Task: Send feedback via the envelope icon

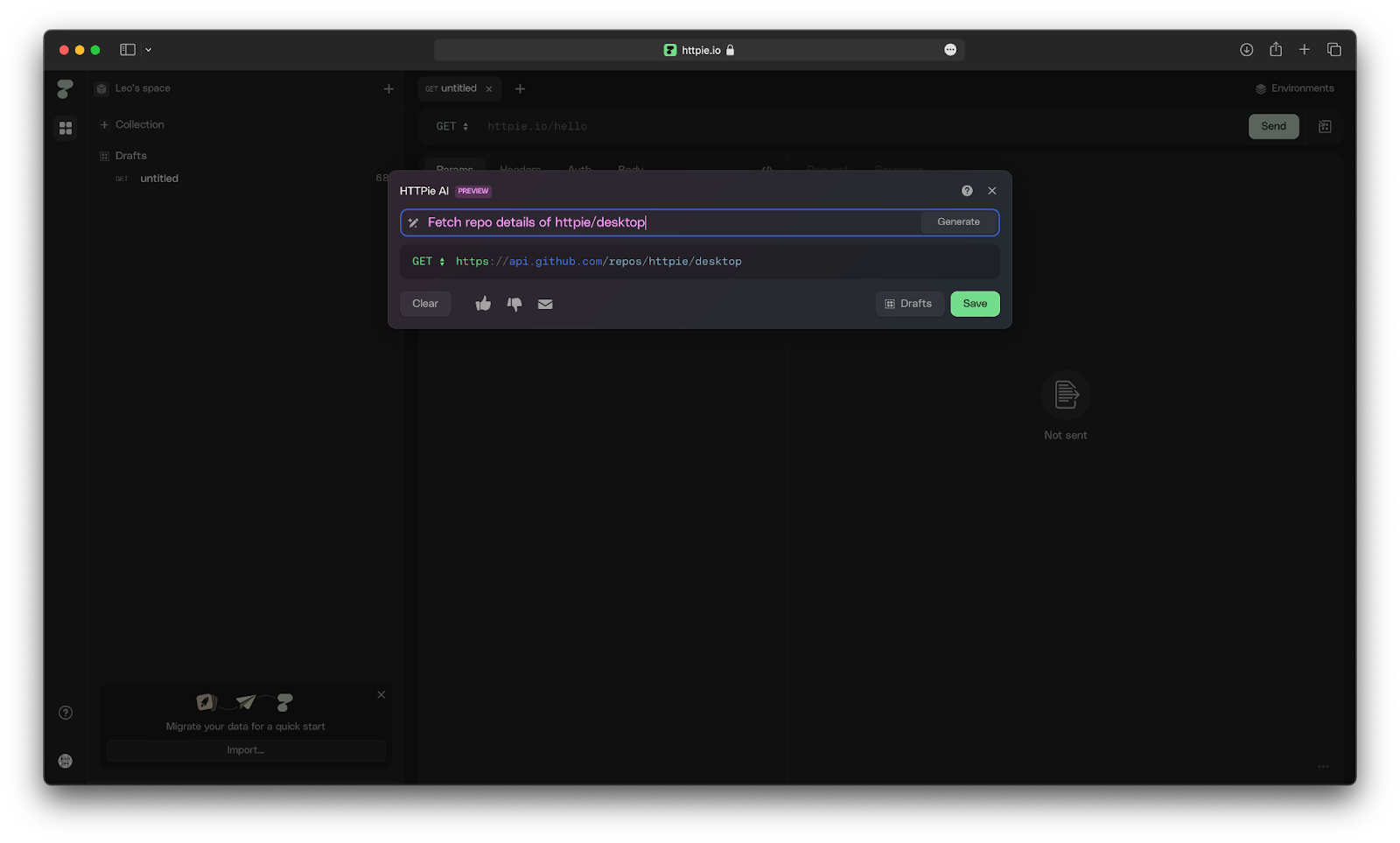Action: (545, 304)
